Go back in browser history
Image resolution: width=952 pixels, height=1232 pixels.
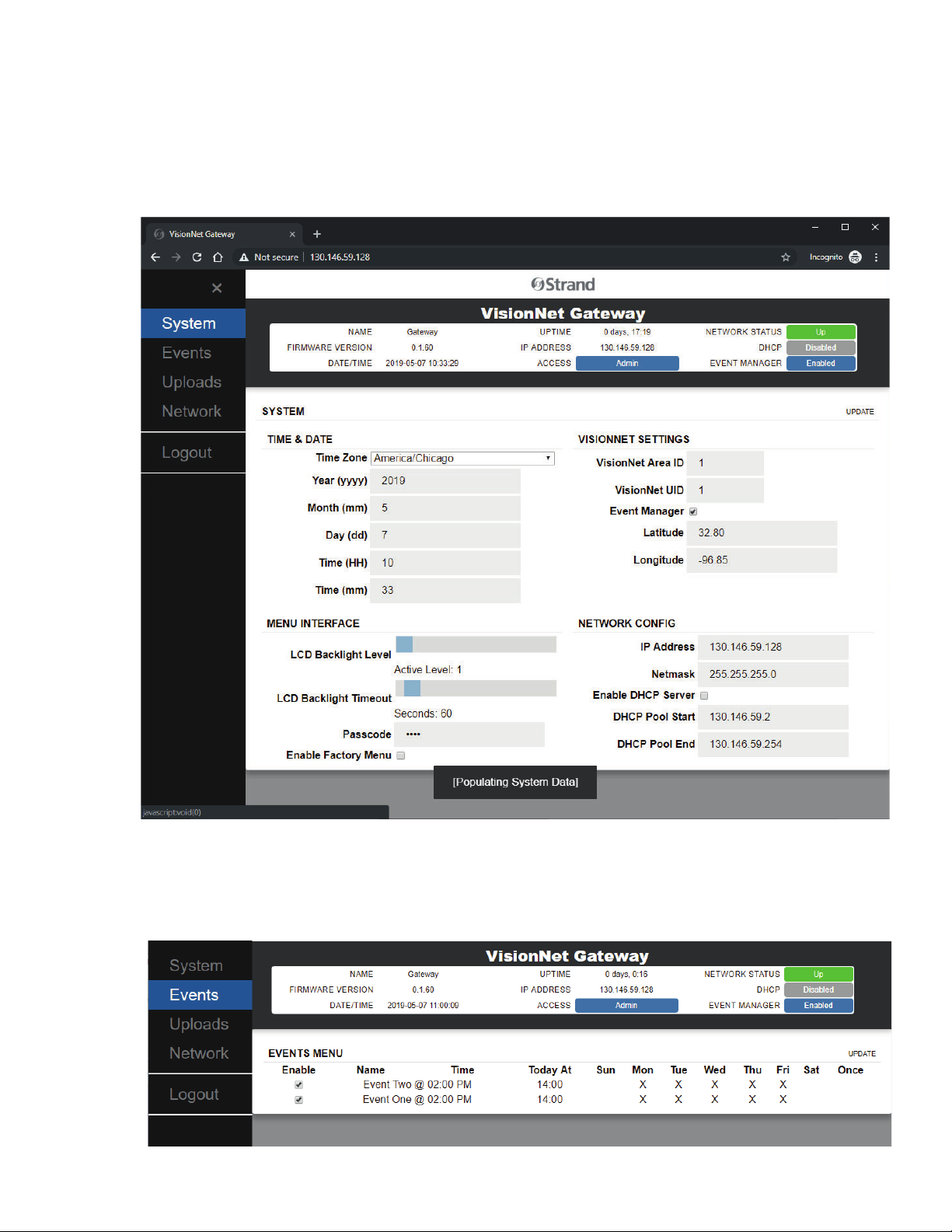point(155,257)
